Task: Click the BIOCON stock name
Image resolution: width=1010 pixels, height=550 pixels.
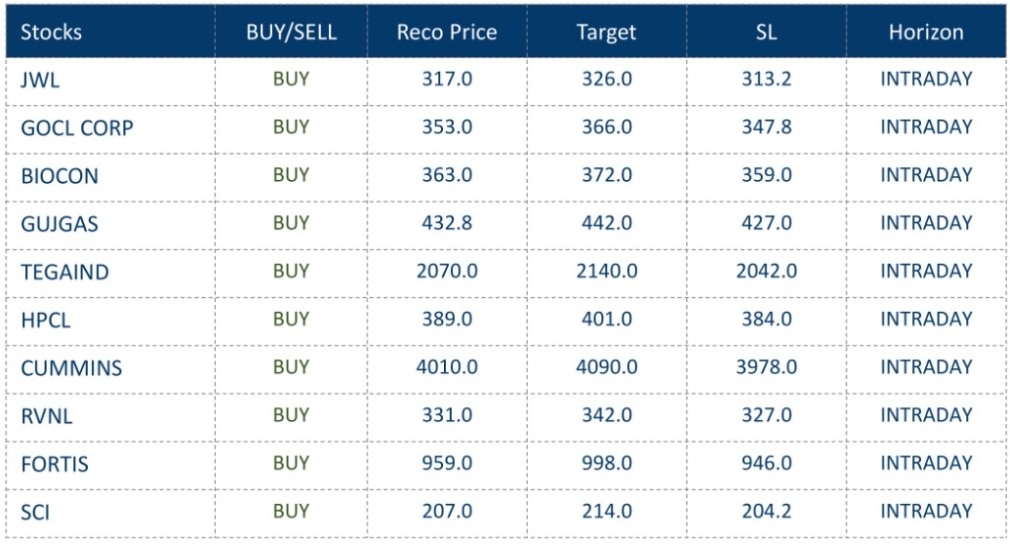Action: click(60, 176)
